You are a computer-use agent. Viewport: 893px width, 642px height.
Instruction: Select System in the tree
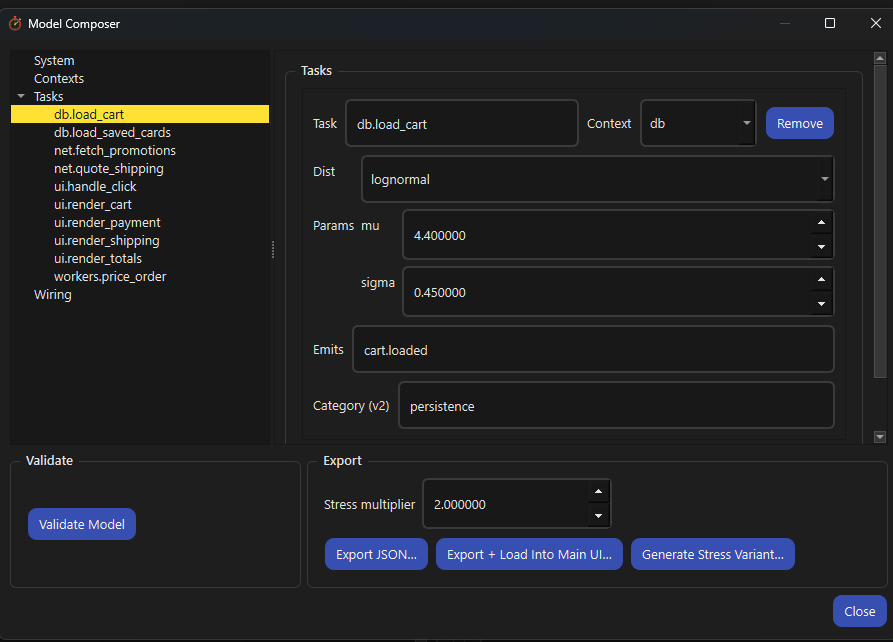54,60
